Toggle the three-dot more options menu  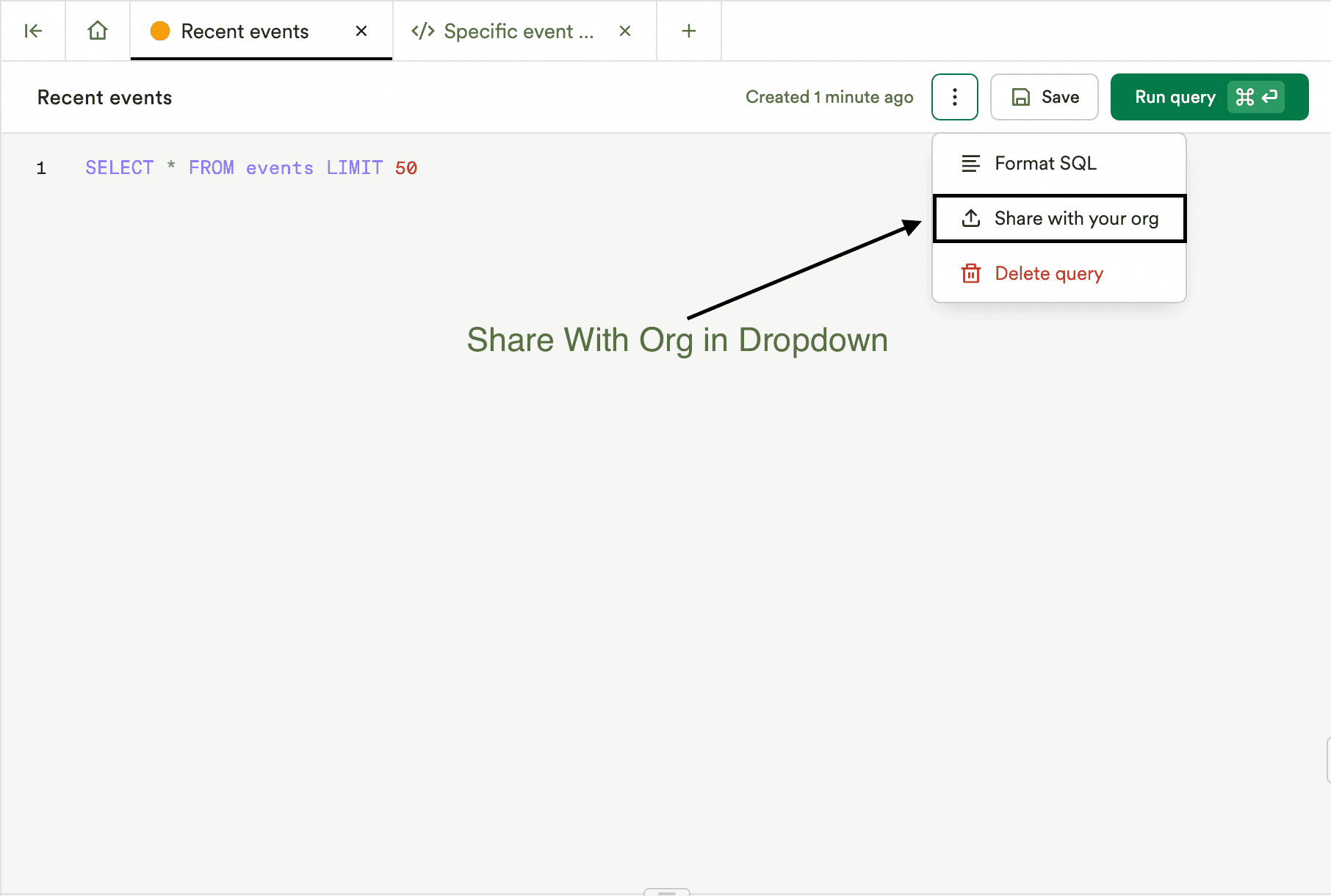pyautogui.click(x=954, y=97)
